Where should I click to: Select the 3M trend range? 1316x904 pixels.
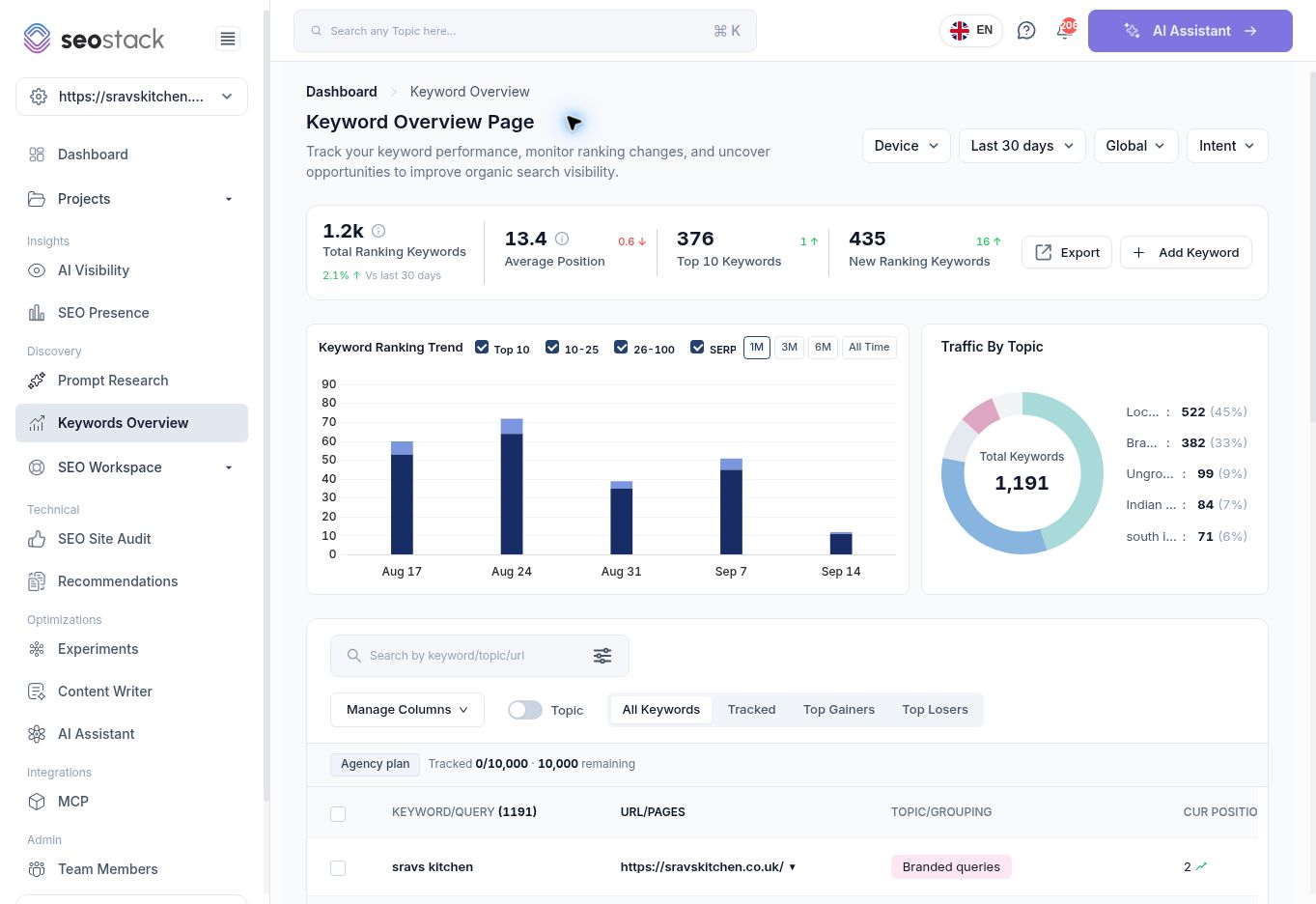pos(789,348)
